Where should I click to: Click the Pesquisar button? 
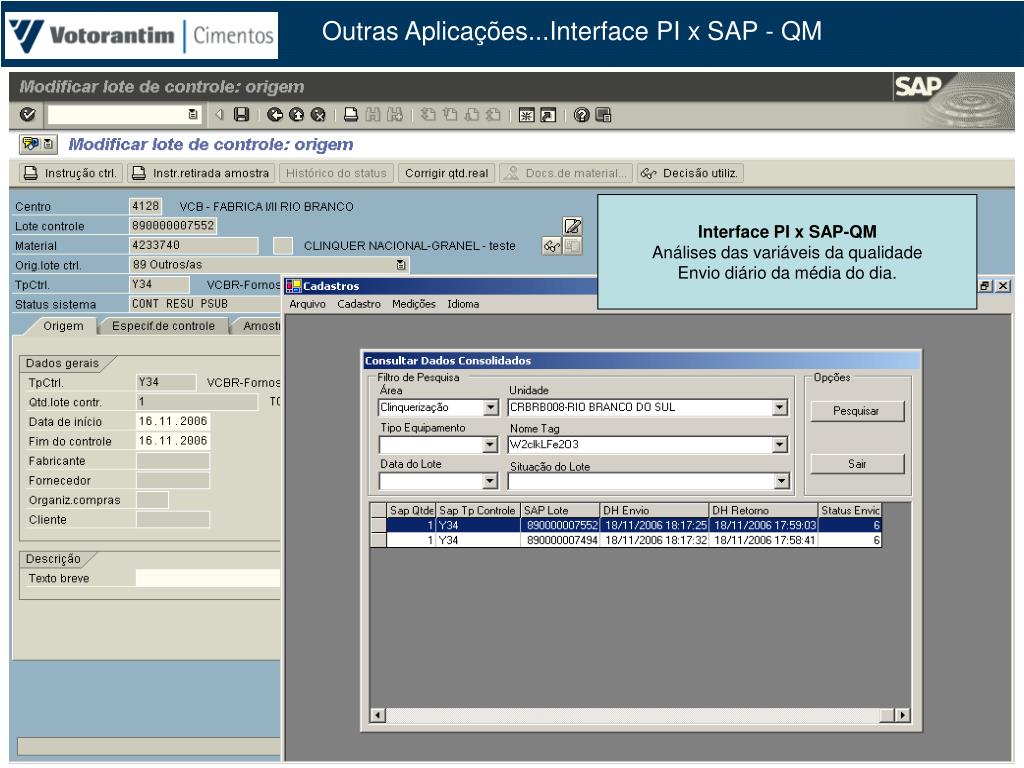[857, 411]
